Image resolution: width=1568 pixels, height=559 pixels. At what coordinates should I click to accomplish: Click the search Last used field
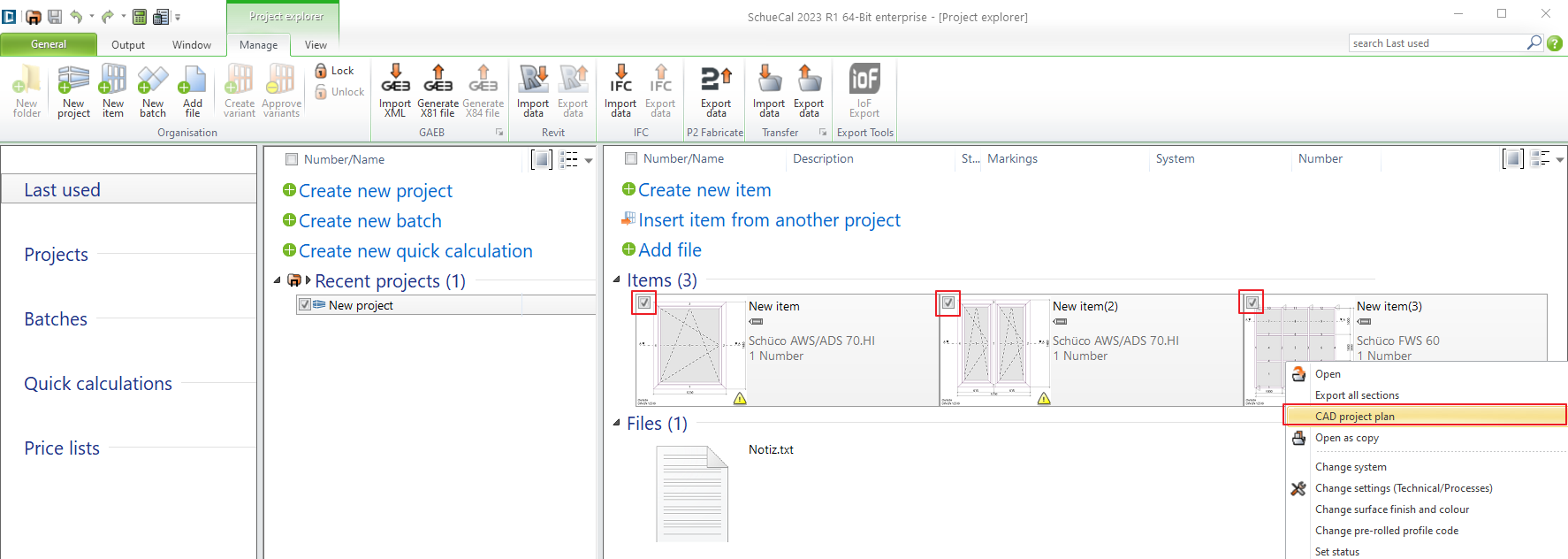click(1436, 43)
